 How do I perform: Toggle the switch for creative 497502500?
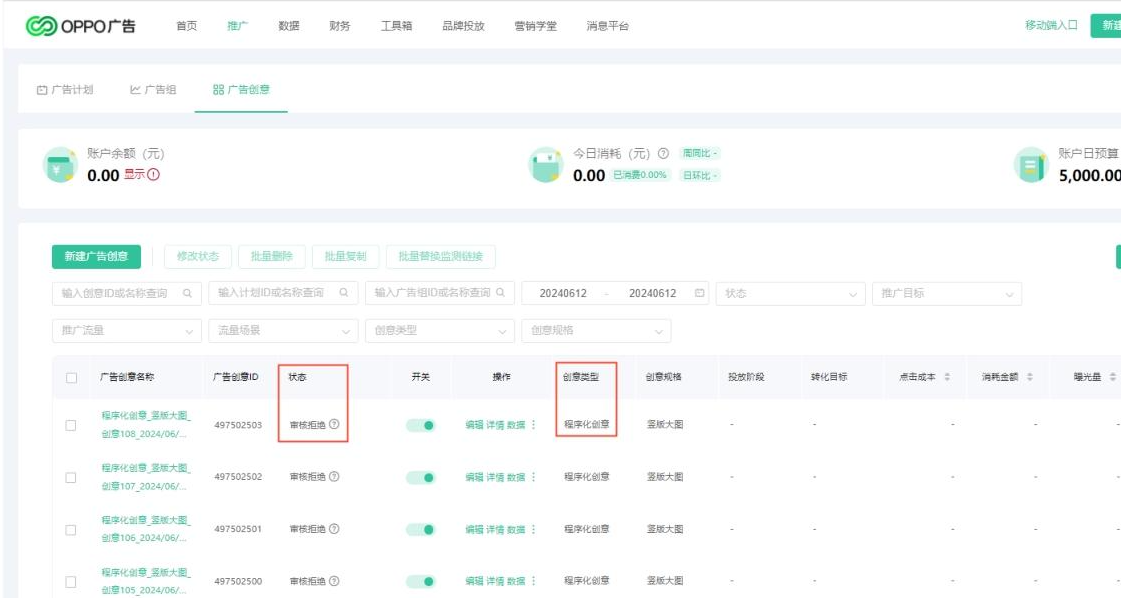coord(420,582)
